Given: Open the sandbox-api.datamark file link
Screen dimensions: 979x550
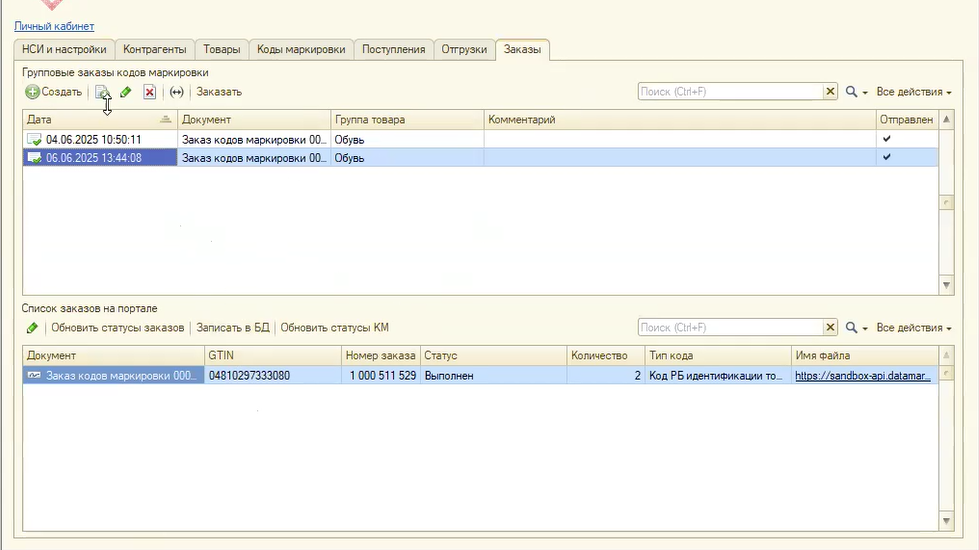Looking at the screenshot, I should coord(862,376).
